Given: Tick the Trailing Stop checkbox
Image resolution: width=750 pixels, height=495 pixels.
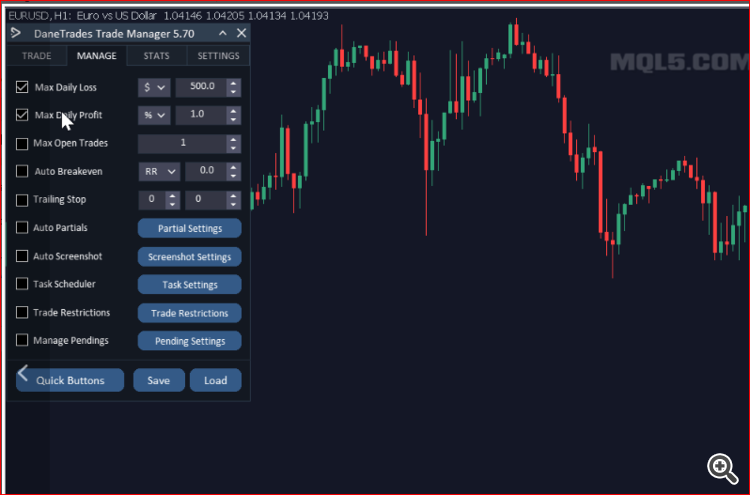Looking at the screenshot, I should coord(22,200).
